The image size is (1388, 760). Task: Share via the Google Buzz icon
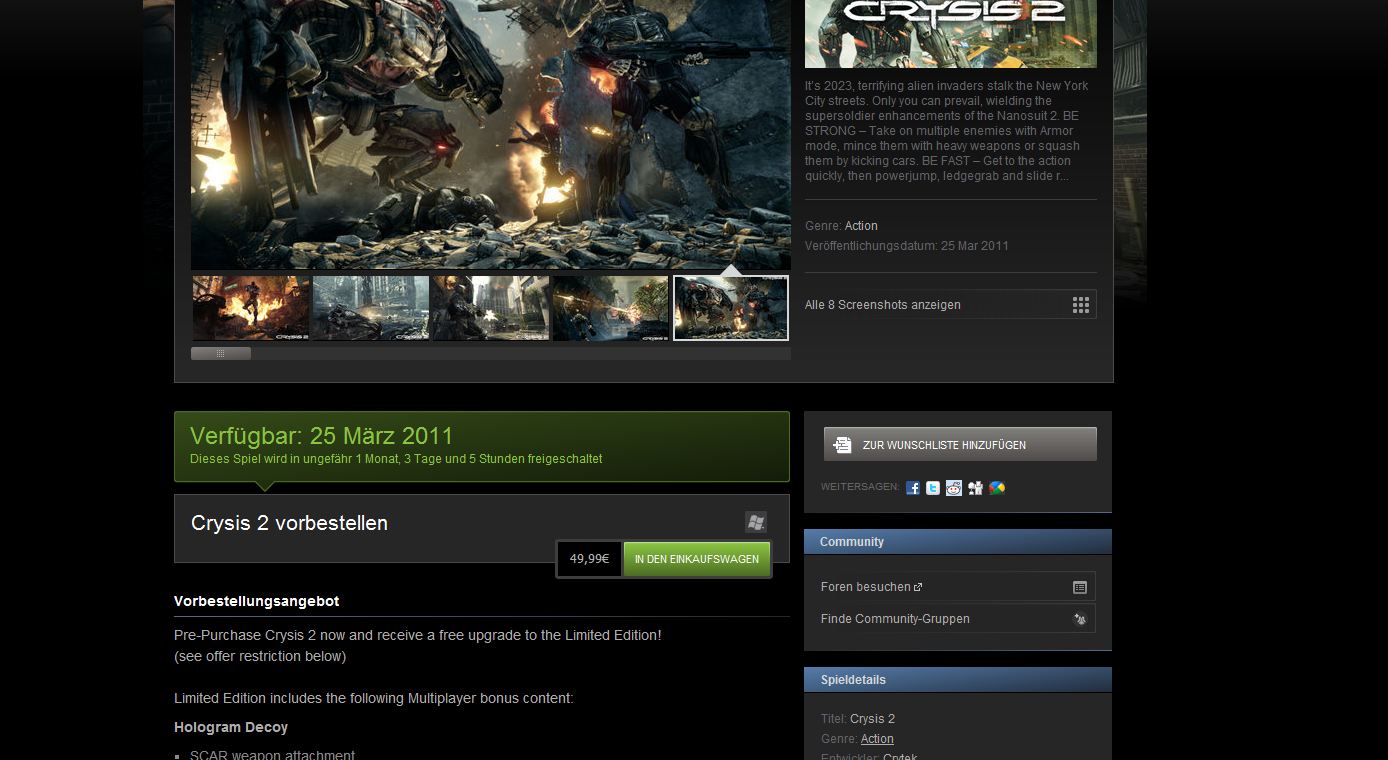[x=997, y=488]
